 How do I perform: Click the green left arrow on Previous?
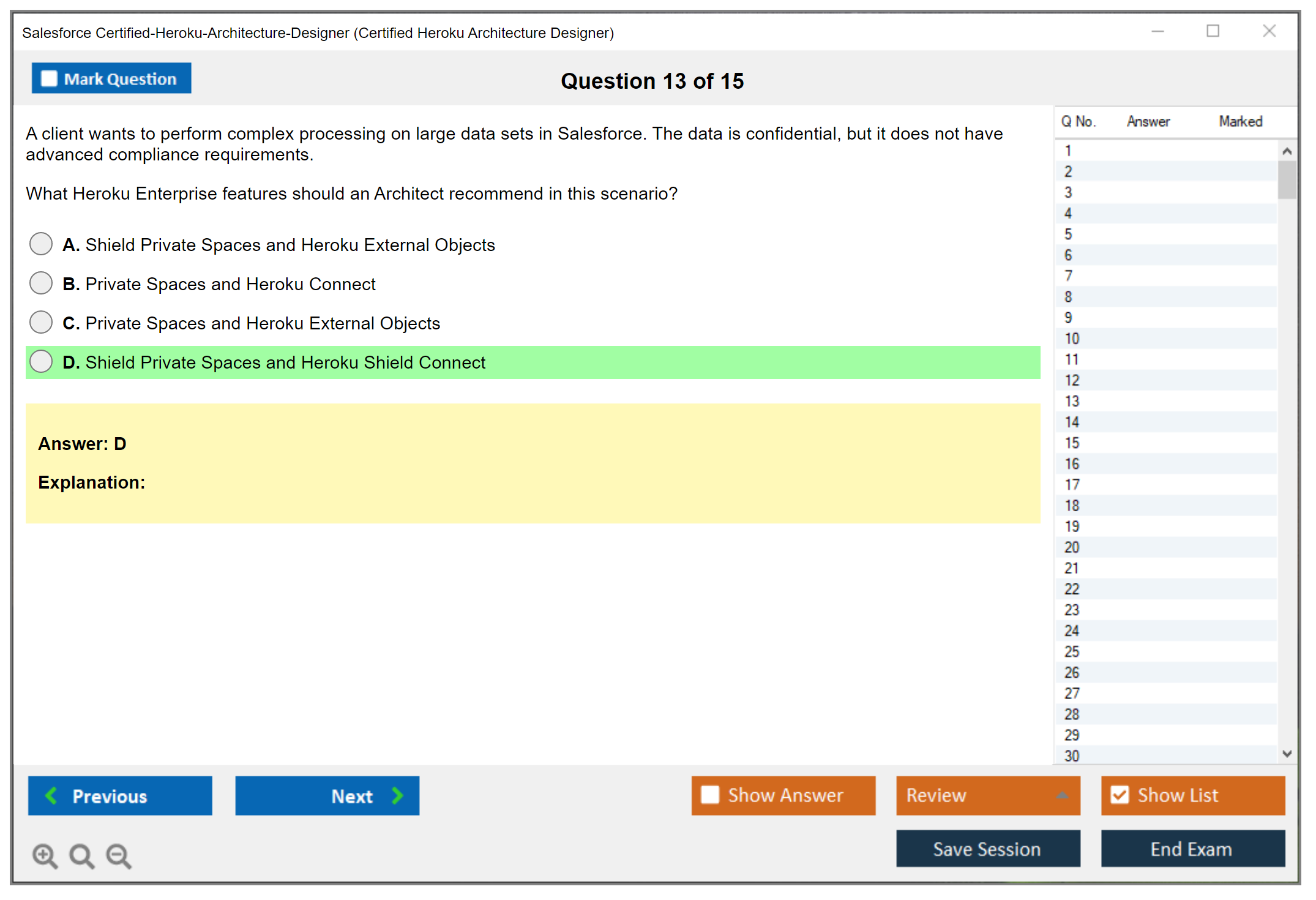(x=51, y=795)
